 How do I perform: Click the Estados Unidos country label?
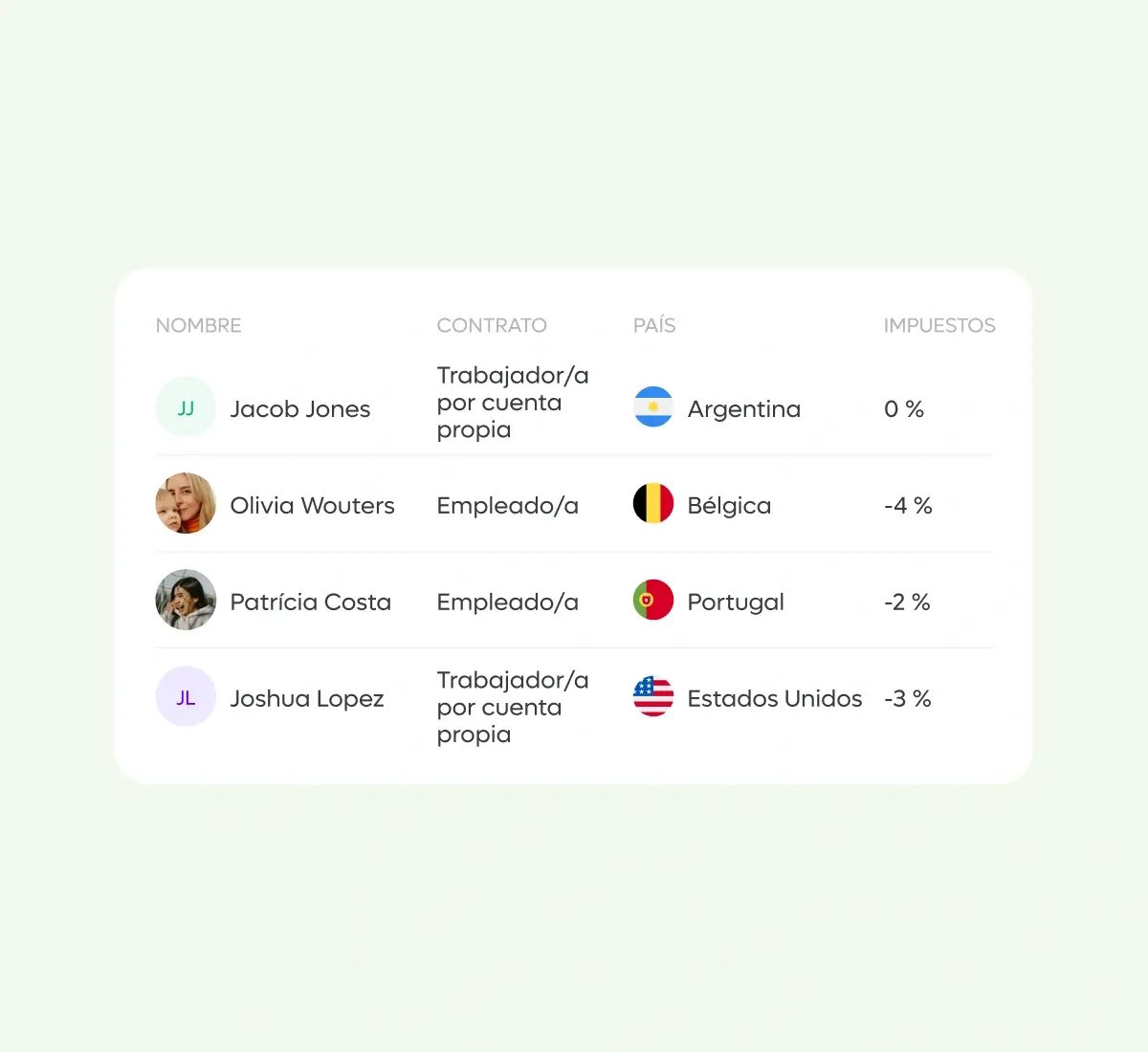[x=775, y=699]
